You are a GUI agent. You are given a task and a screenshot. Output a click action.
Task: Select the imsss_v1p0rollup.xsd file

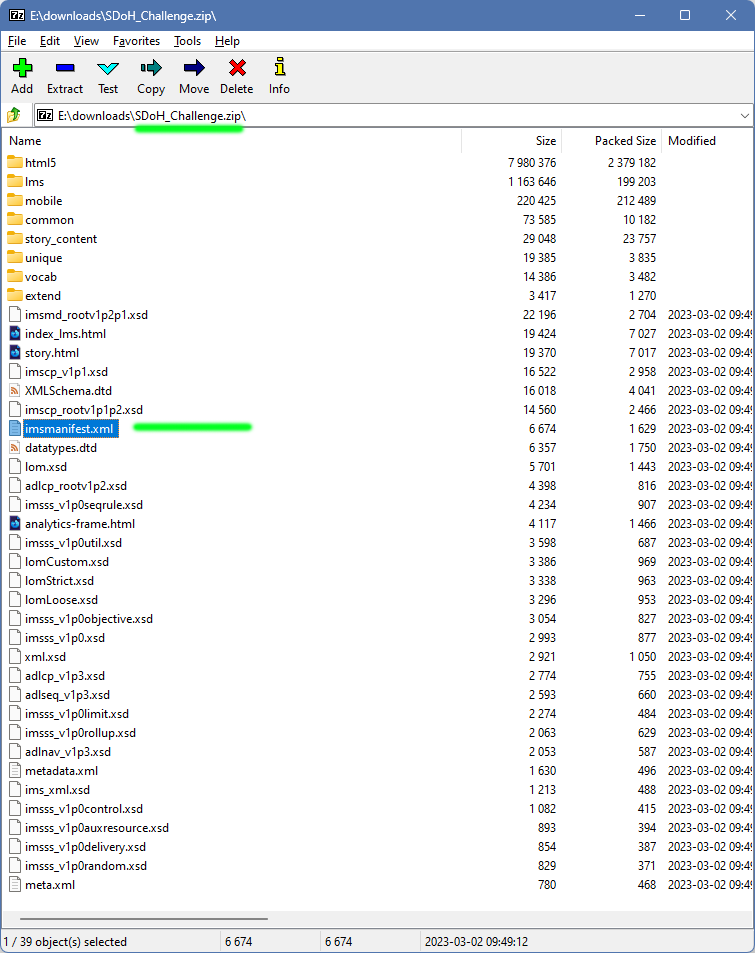tap(80, 733)
